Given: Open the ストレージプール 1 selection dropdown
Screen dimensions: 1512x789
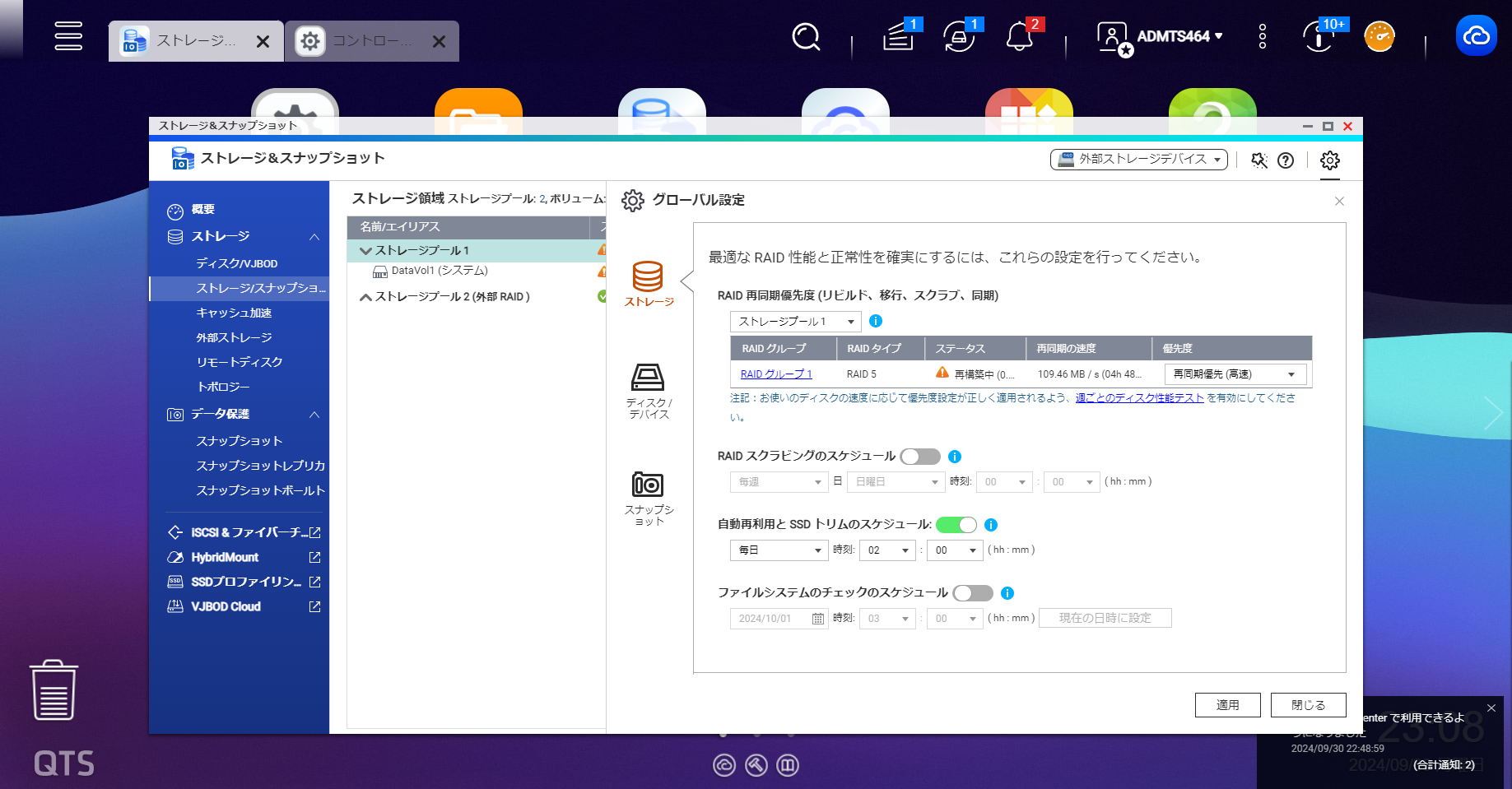Looking at the screenshot, I should pyautogui.click(x=795, y=322).
